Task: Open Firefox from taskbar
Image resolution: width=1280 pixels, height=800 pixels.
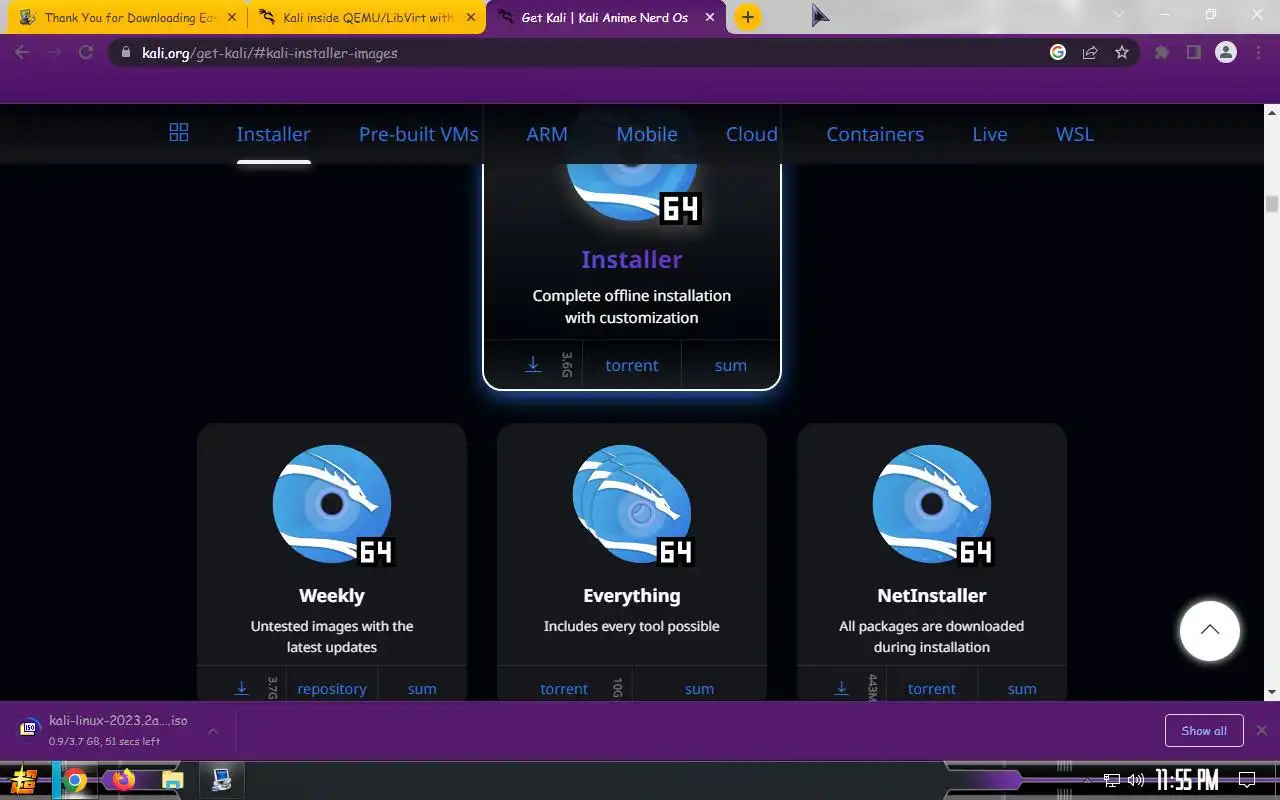Action: tap(123, 779)
